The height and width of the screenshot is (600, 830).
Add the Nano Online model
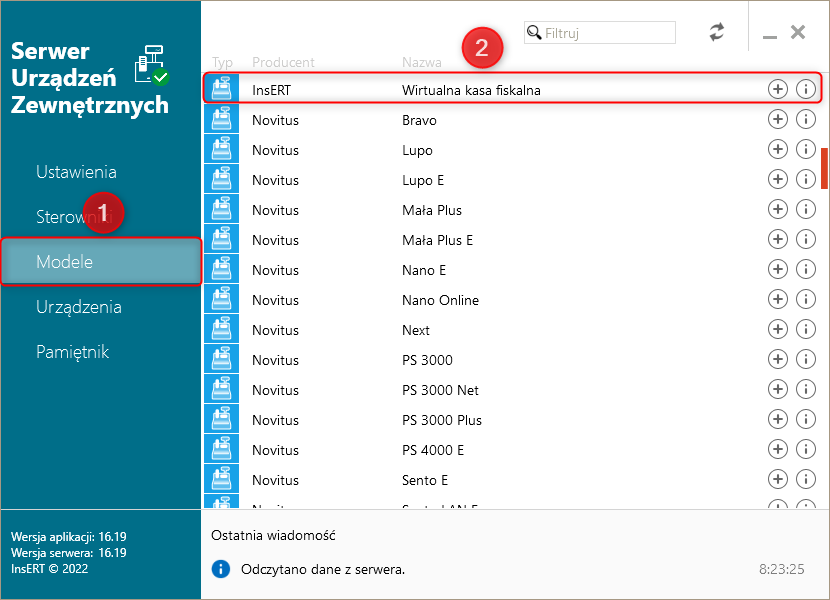tap(778, 299)
